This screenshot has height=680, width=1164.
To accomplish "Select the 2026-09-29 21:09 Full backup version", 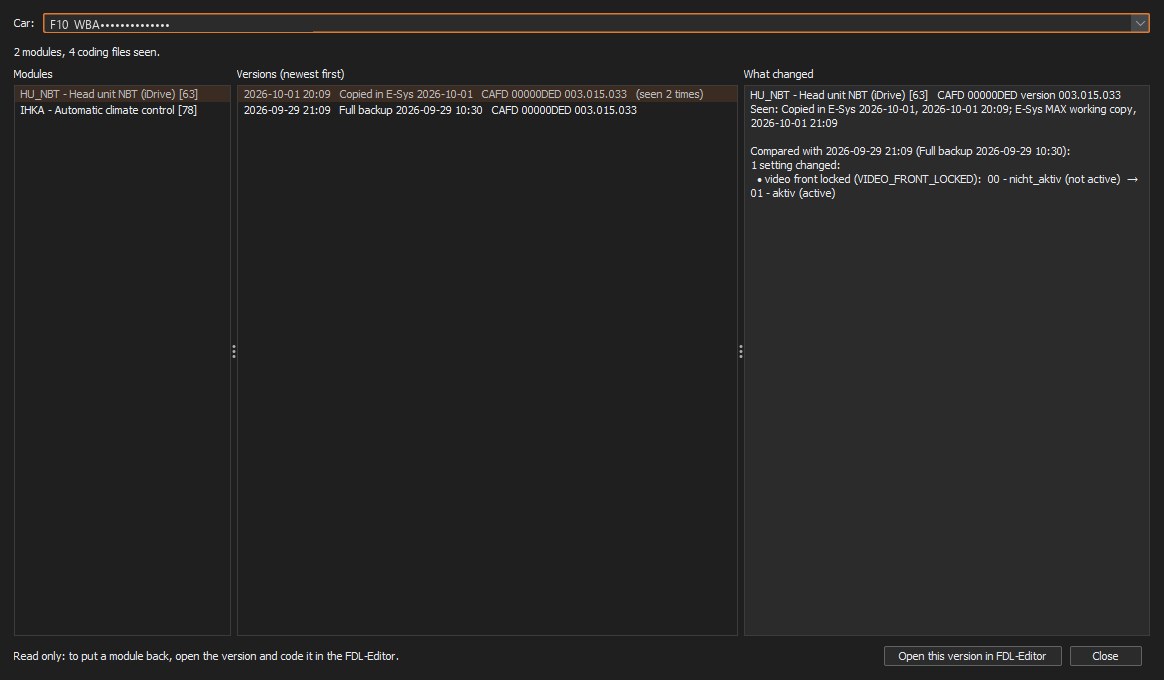I will (487, 110).
